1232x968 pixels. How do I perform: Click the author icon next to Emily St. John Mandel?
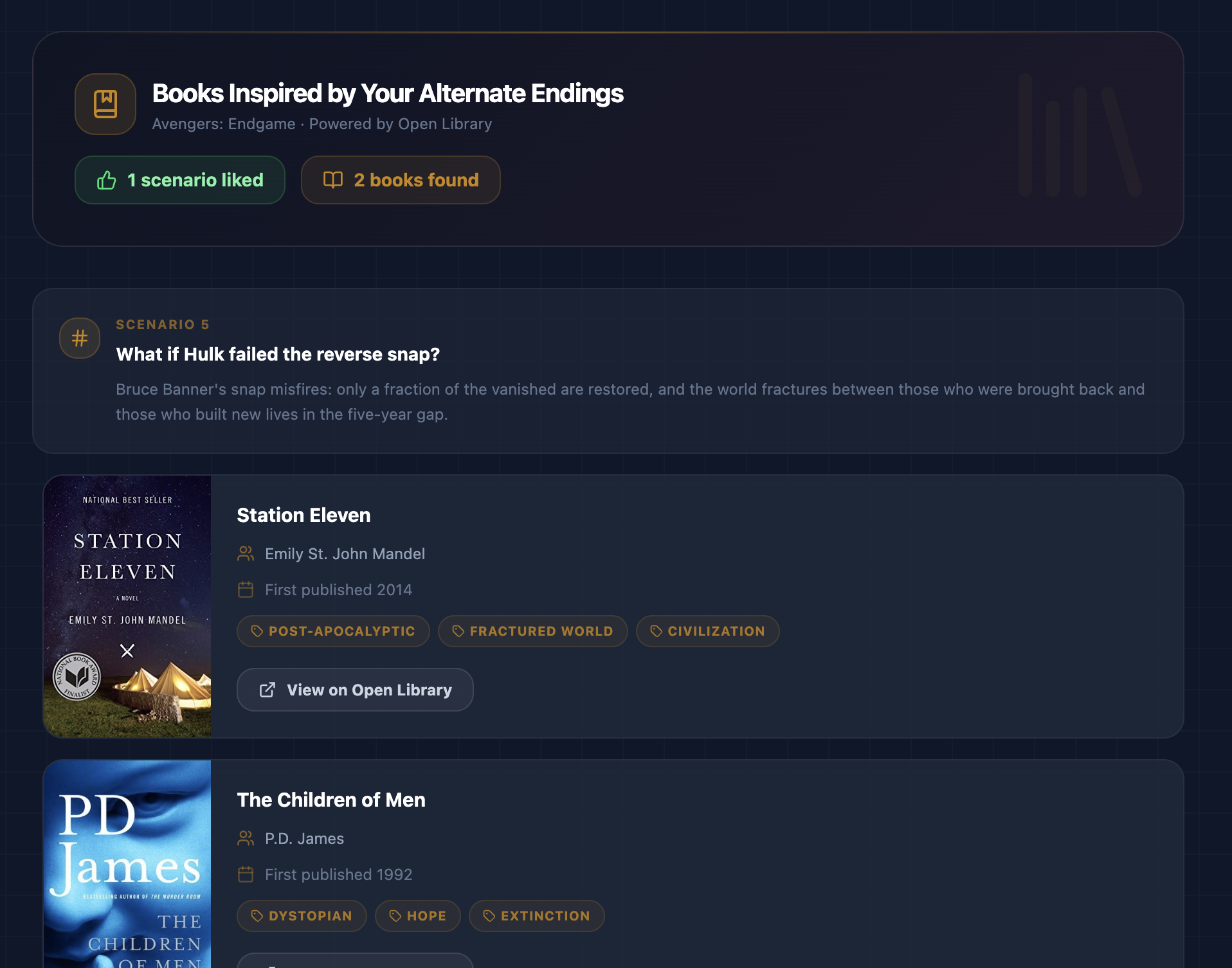pyautogui.click(x=246, y=553)
